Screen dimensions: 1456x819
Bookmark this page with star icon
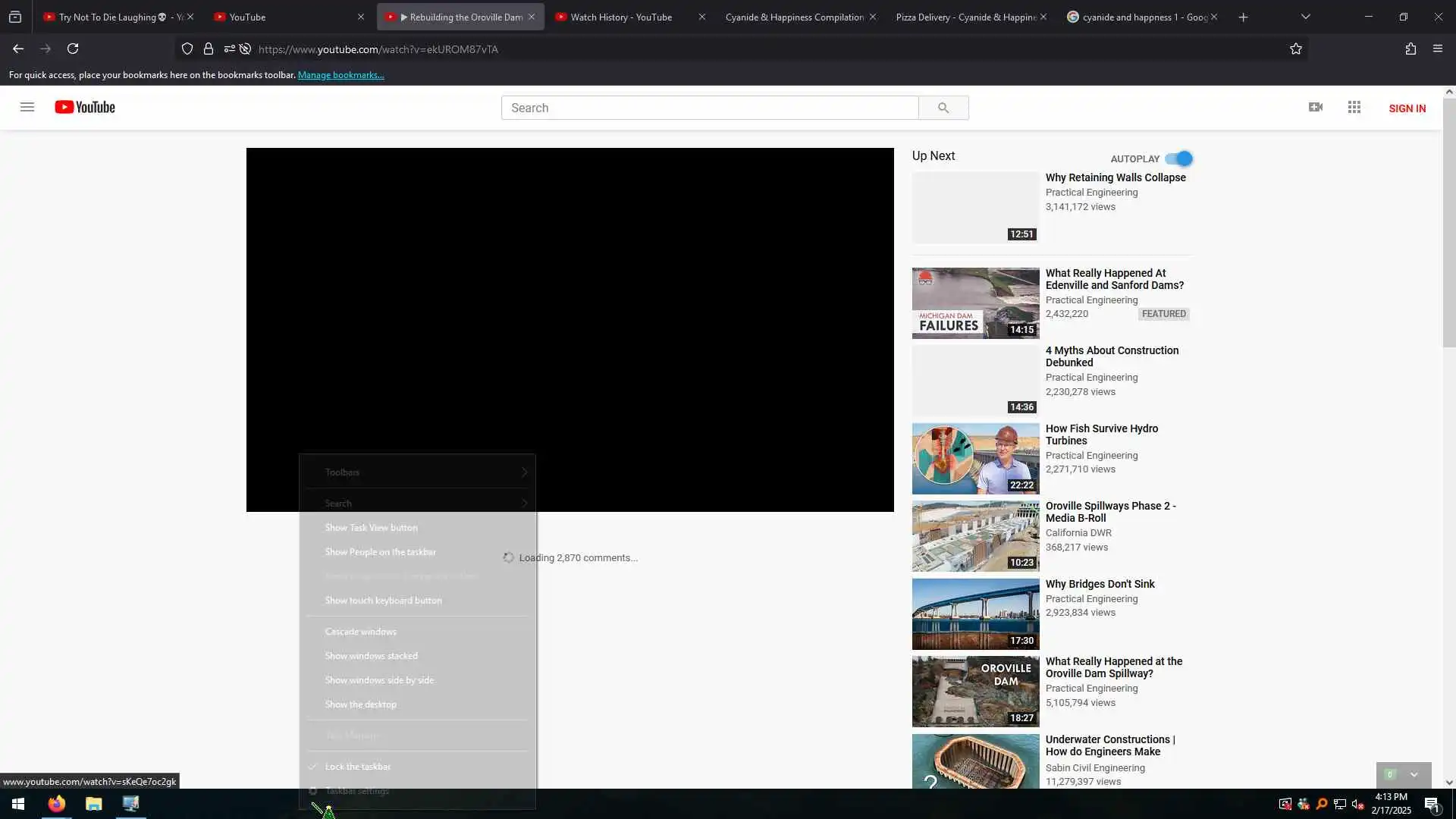pos(1295,49)
